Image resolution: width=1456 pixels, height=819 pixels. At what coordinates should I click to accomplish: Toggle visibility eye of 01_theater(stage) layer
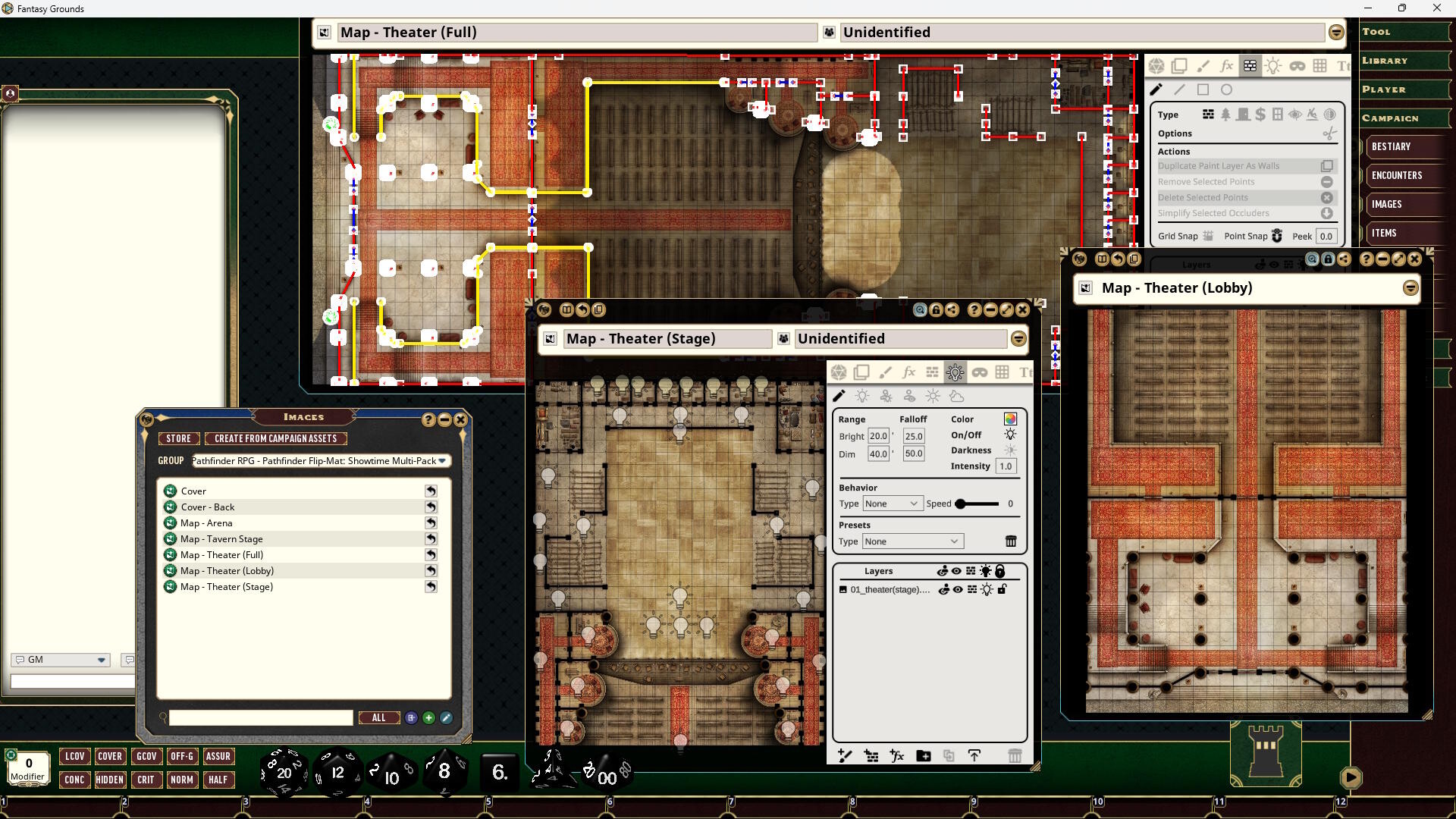pos(958,589)
